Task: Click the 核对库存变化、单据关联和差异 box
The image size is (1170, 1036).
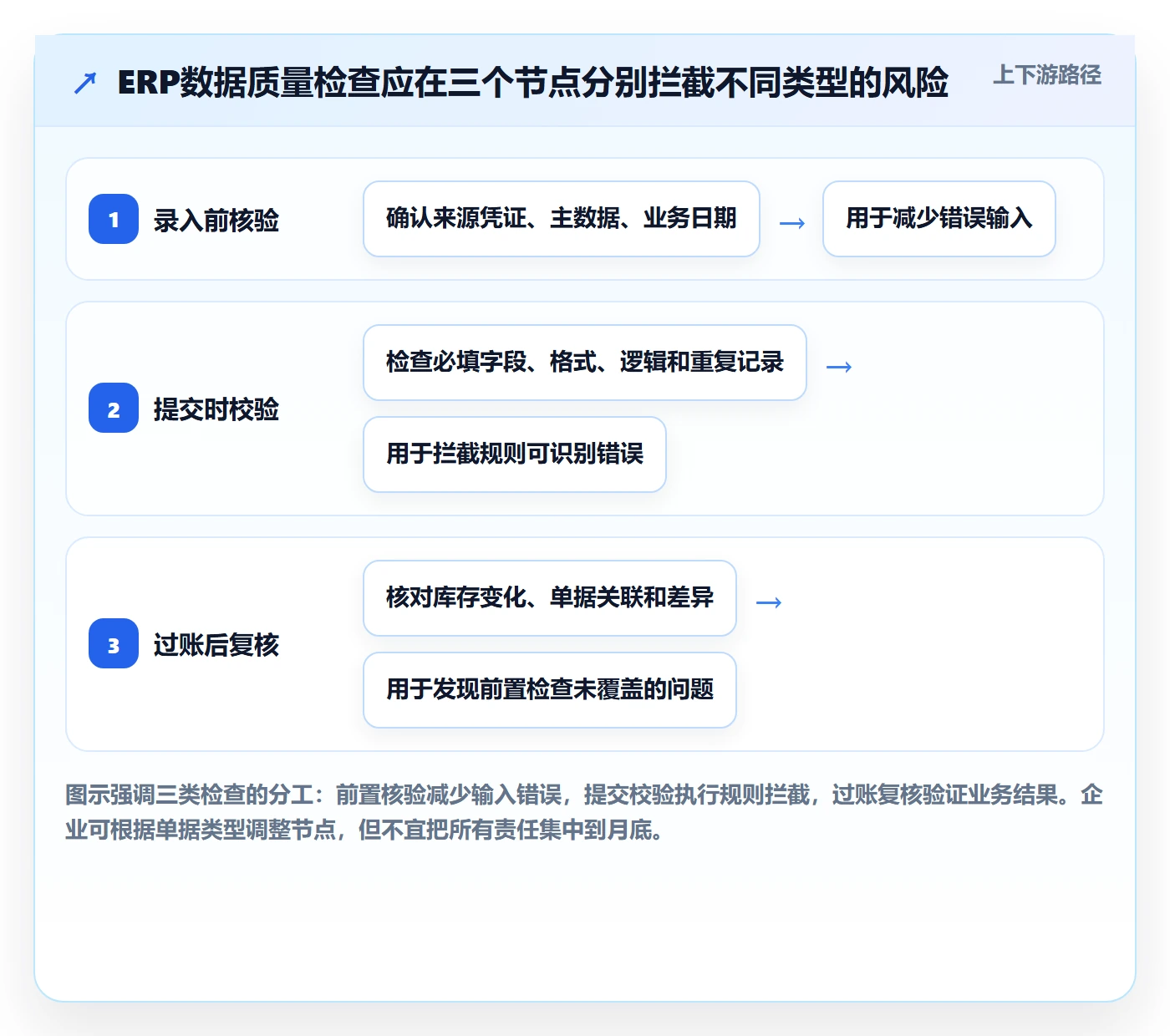Action: pyautogui.click(x=550, y=598)
